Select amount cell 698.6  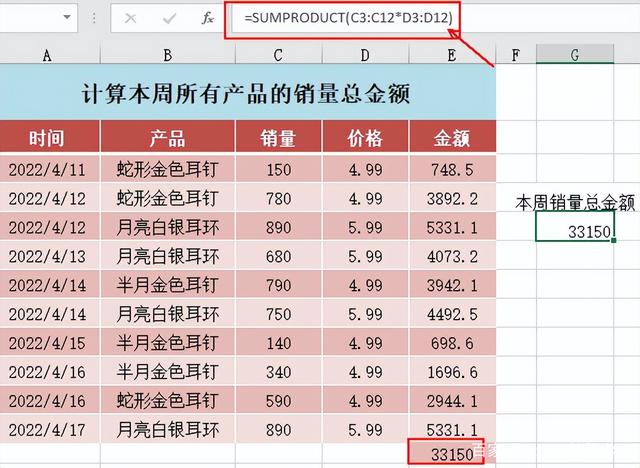(x=453, y=342)
